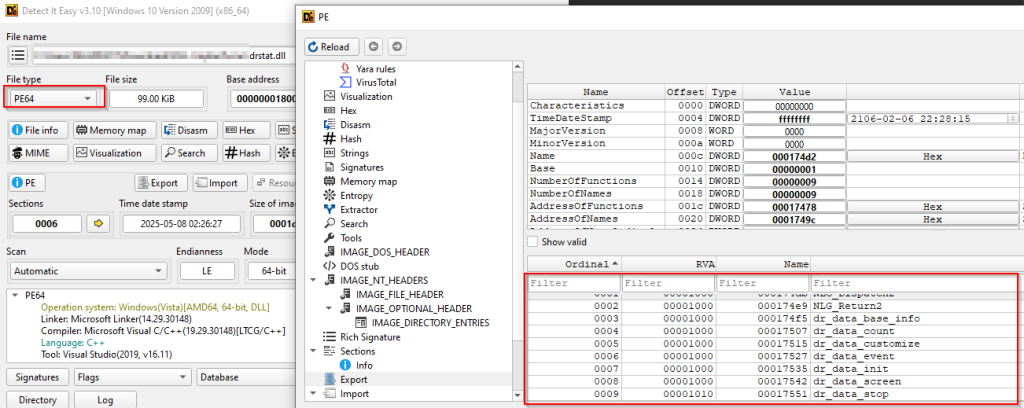The width and height of the screenshot is (1024, 408).
Task: Click the forward navigation arrow in PE window
Action: coord(397,47)
